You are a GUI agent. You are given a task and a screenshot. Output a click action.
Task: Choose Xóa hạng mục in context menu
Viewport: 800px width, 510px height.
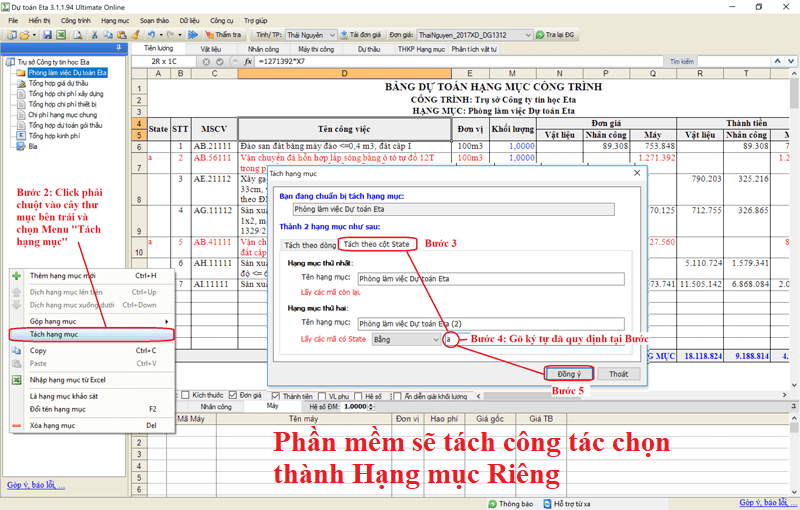pos(92,425)
